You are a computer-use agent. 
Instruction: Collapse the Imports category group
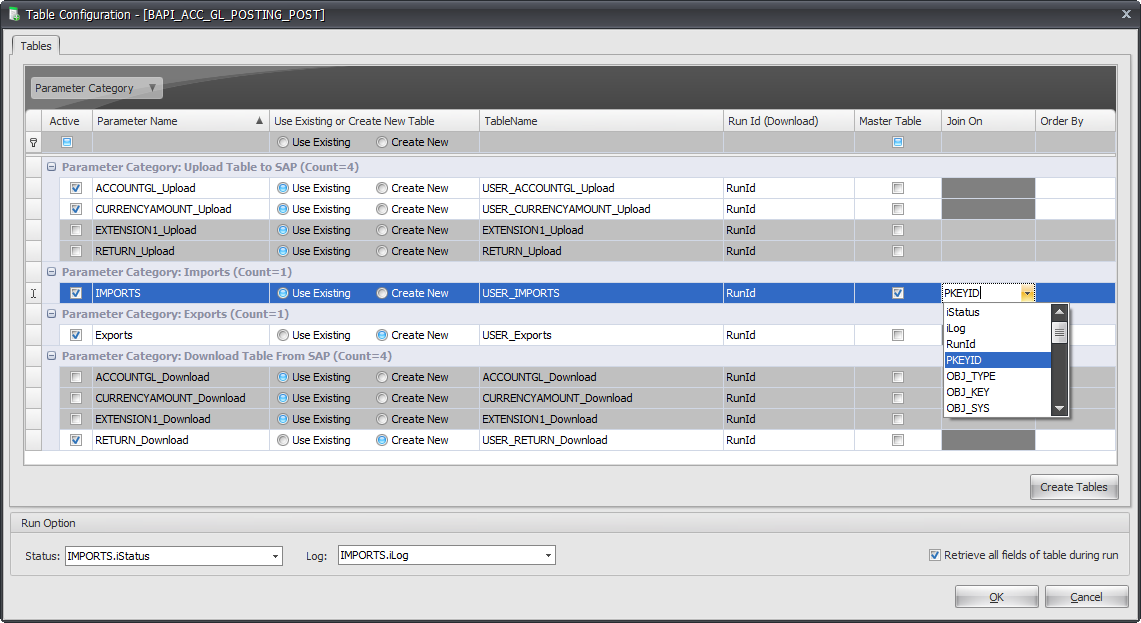coord(52,271)
